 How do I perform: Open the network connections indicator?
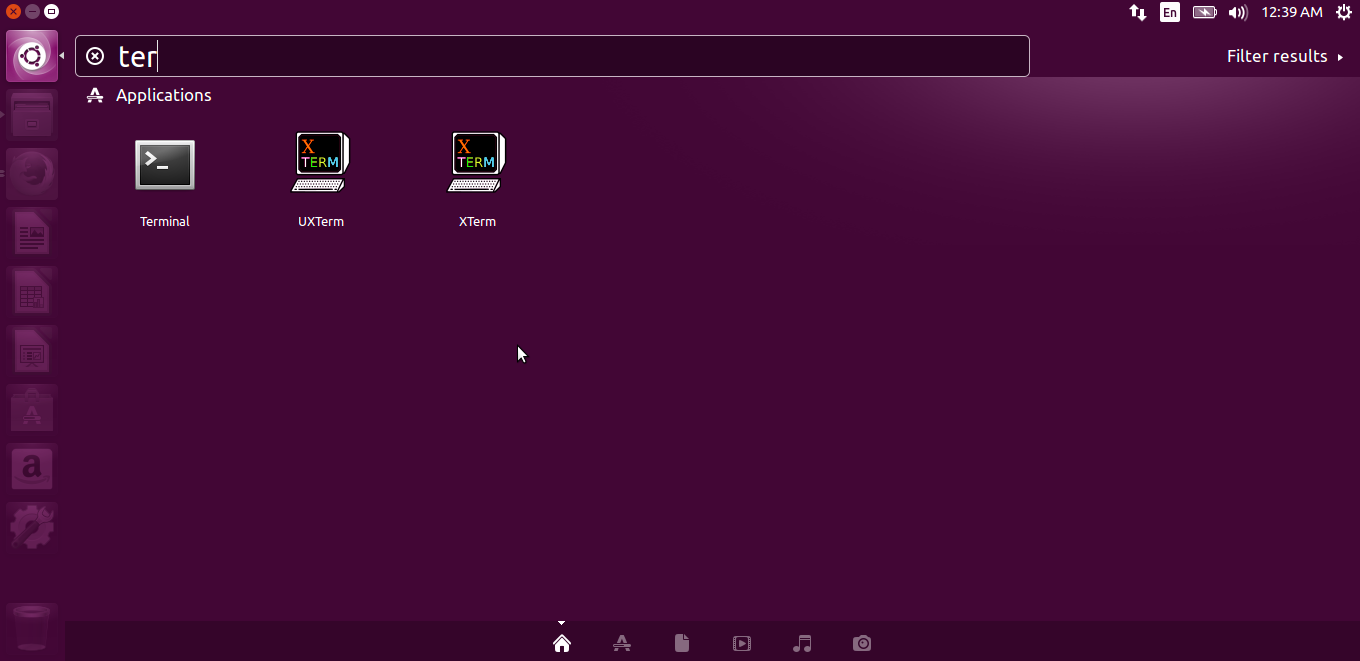1138,12
